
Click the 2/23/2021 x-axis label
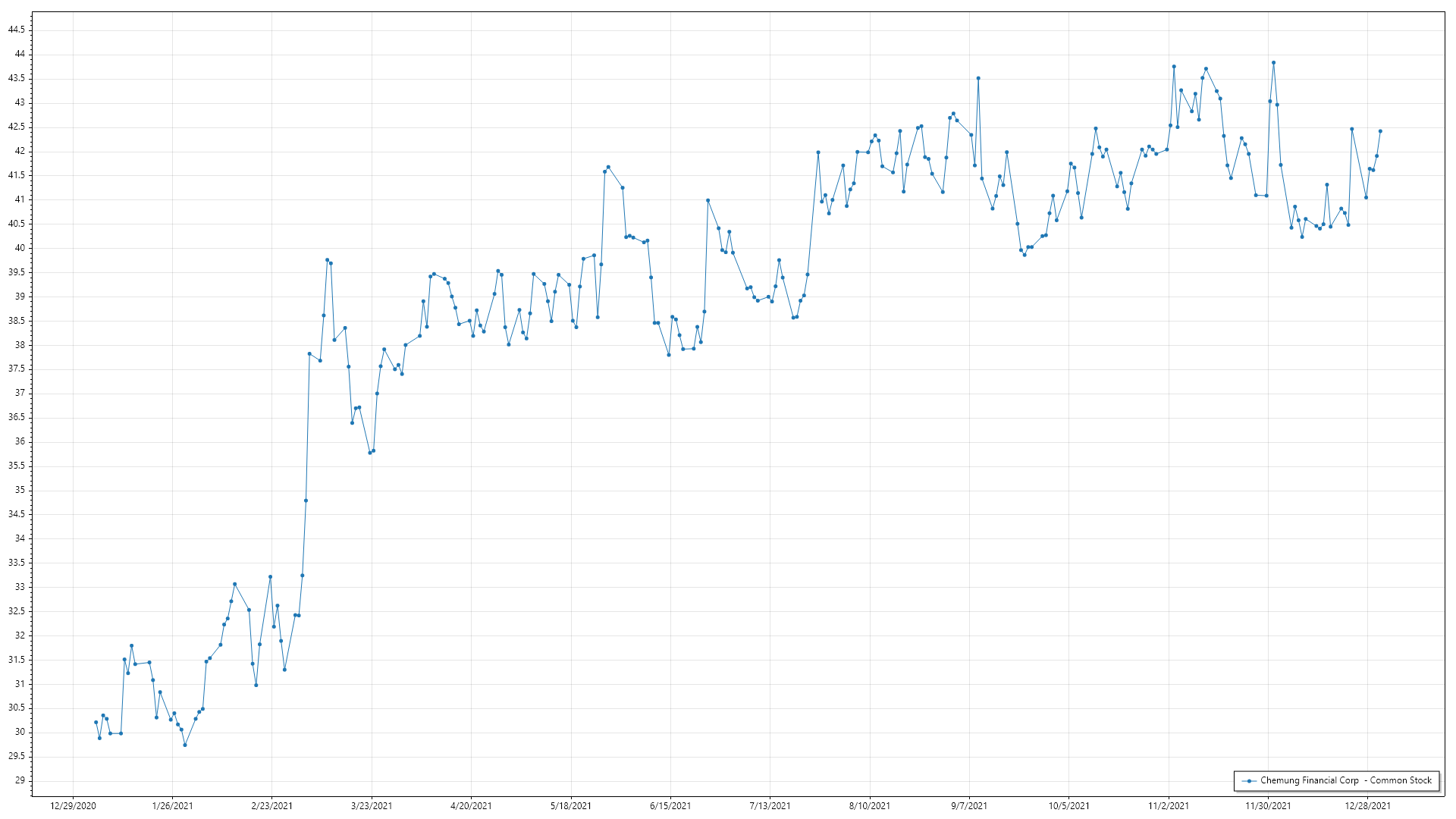[272, 805]
